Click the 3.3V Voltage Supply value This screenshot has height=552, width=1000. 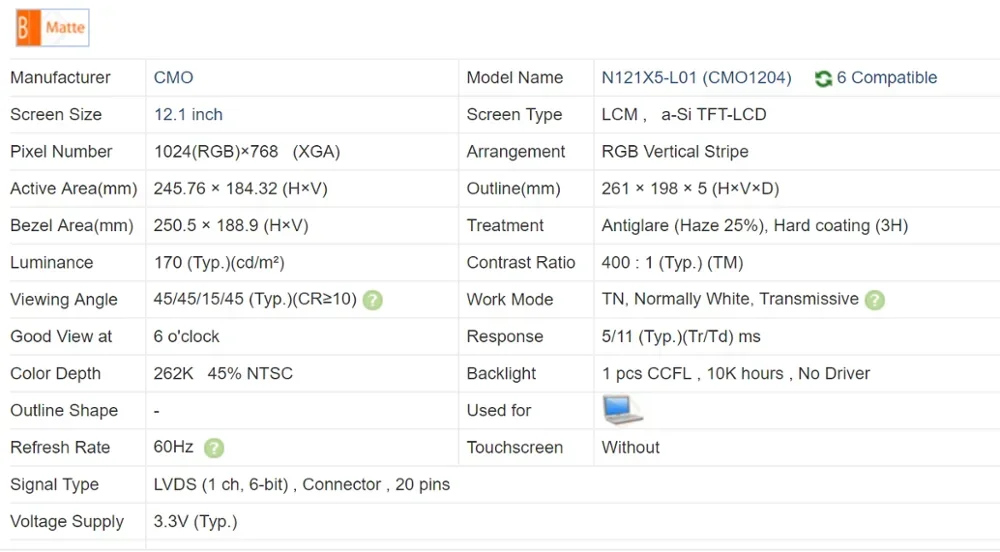coord(195,522)
